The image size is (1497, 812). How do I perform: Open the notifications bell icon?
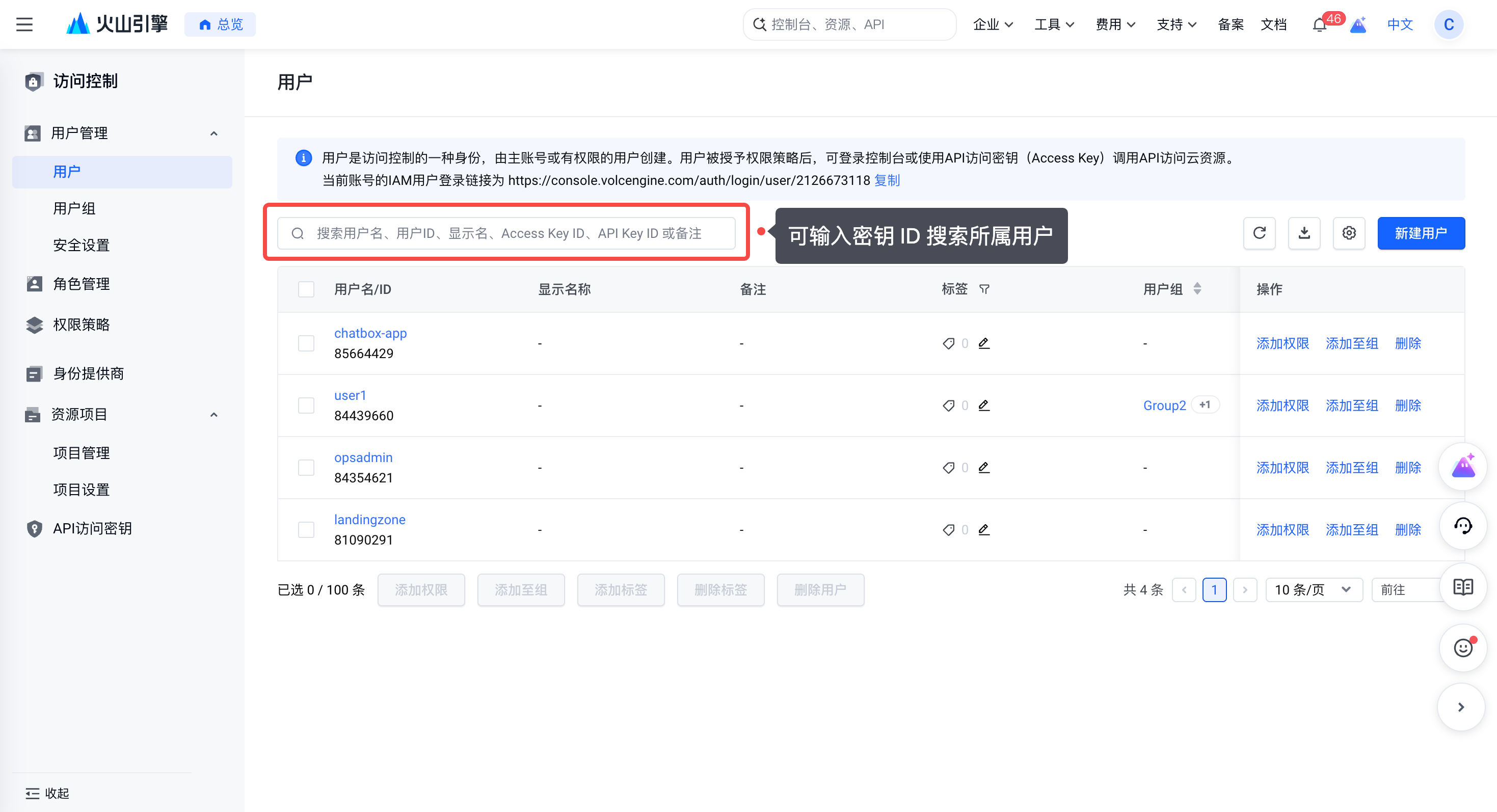1319,25
